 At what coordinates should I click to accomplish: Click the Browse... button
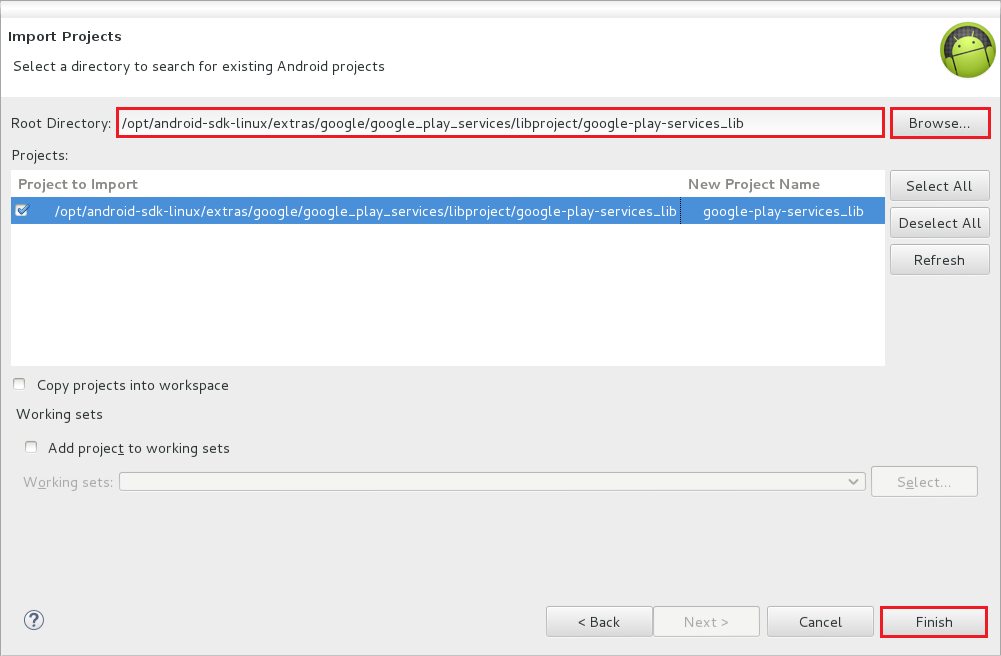click(x=940, y=123)
